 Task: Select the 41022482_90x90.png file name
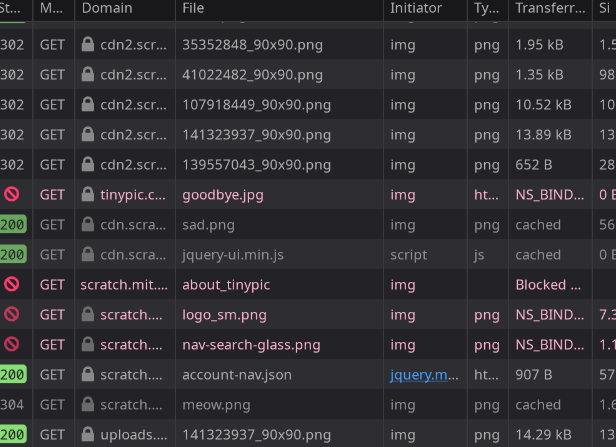coord(253,75)
